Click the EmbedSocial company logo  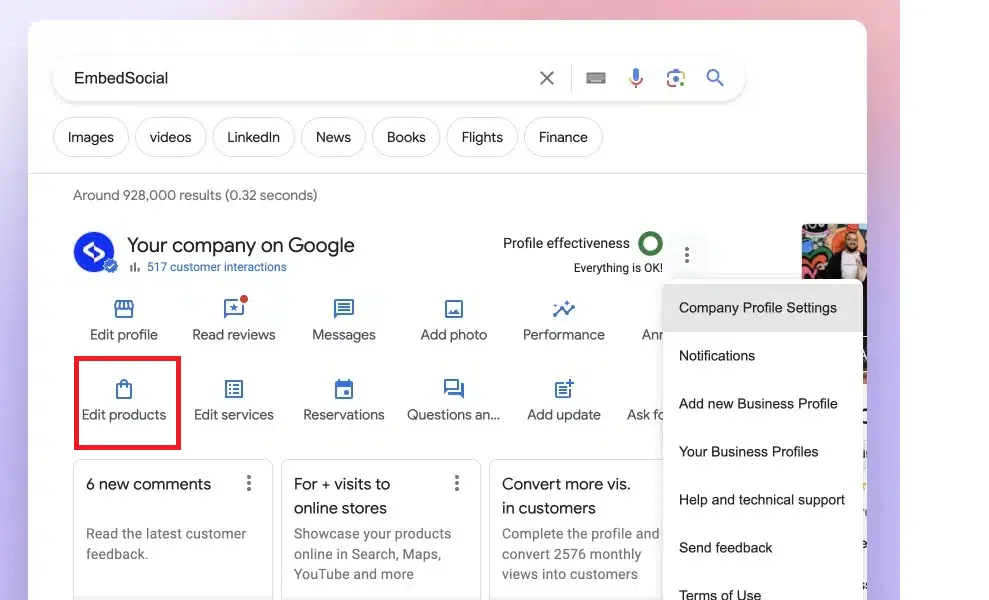coord(94,252)
